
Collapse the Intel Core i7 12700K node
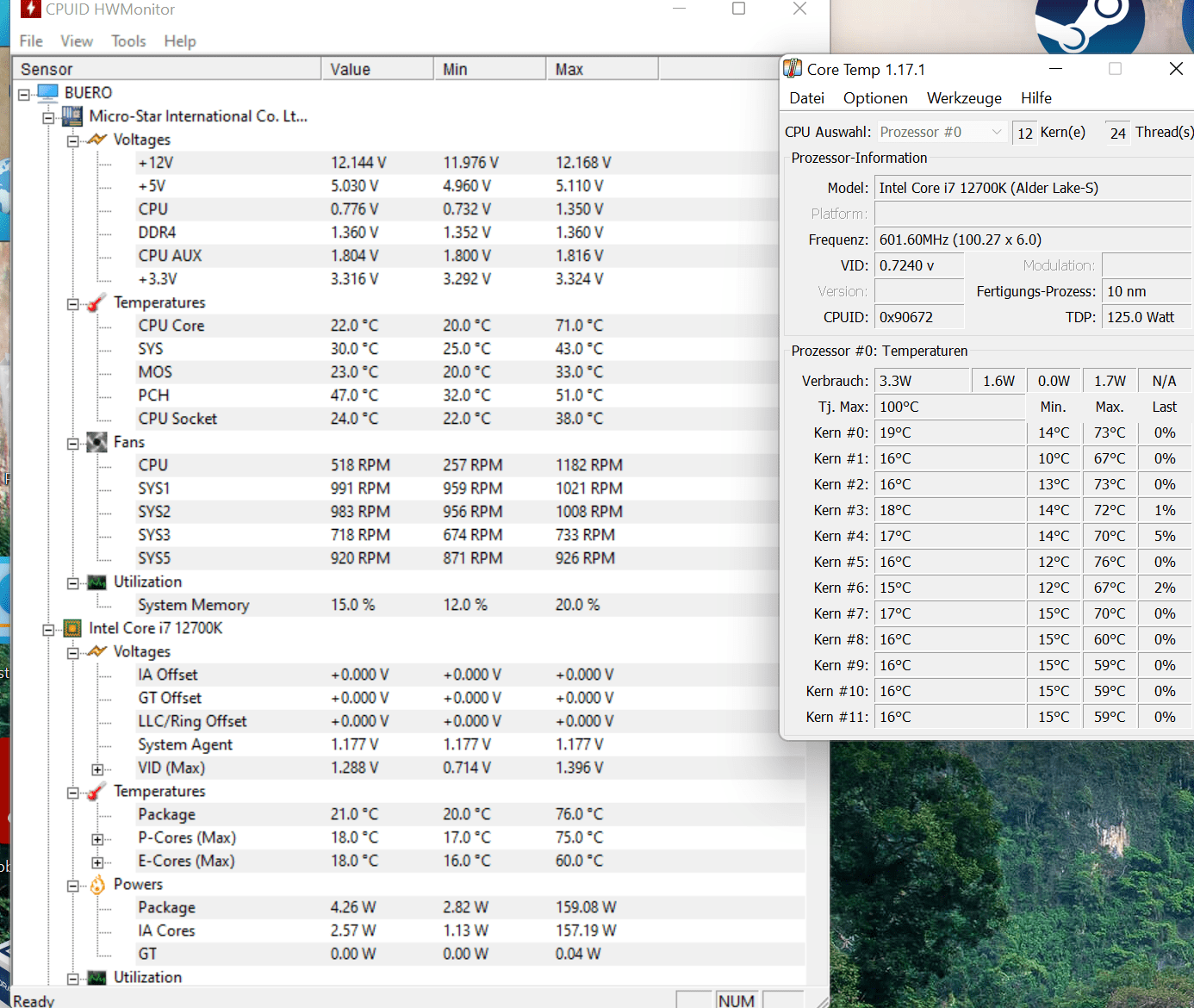[x=48, y=629]
